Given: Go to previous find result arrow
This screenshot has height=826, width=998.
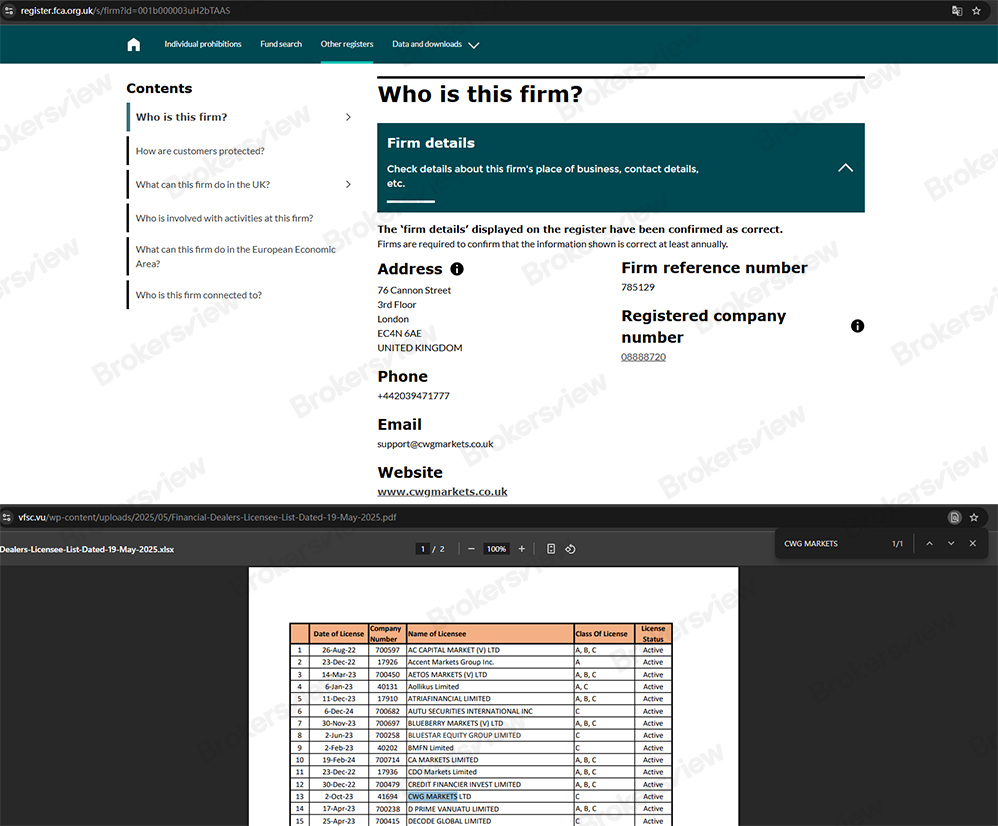Looking at the screenshot, I should [x=929, y=543].
